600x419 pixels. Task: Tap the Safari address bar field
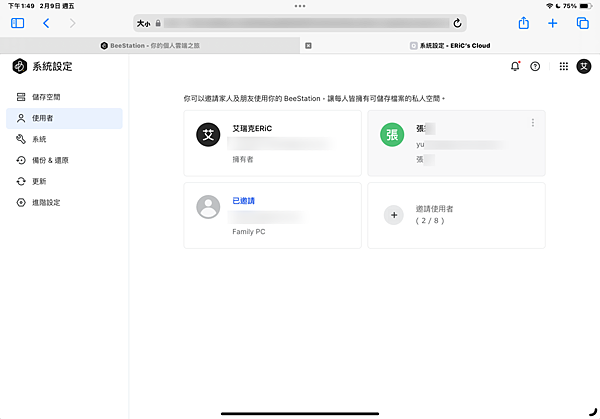tap(300, 23)
